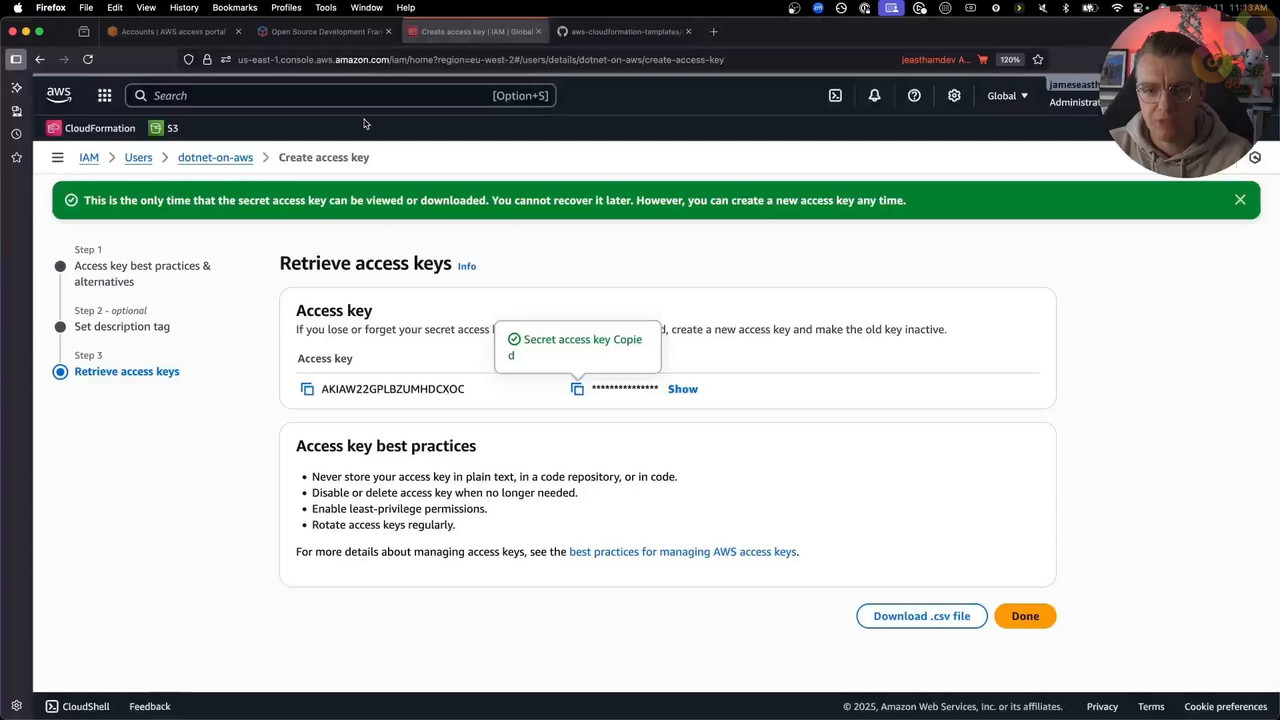Open the AWS help question mark

(x=914, y=96)
